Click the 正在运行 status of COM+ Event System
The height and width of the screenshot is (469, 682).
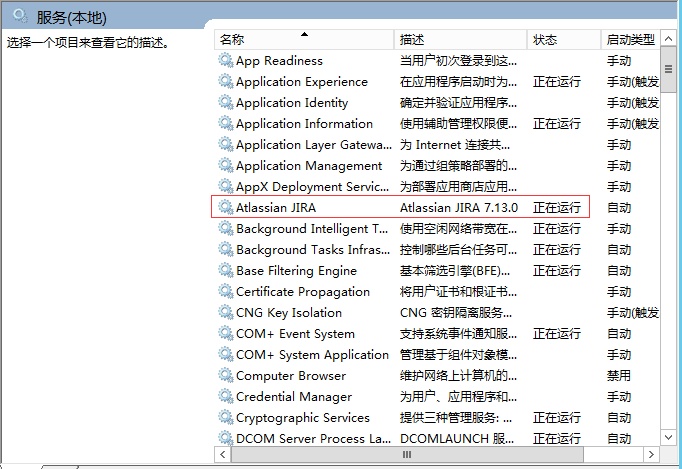coord(557,334)
